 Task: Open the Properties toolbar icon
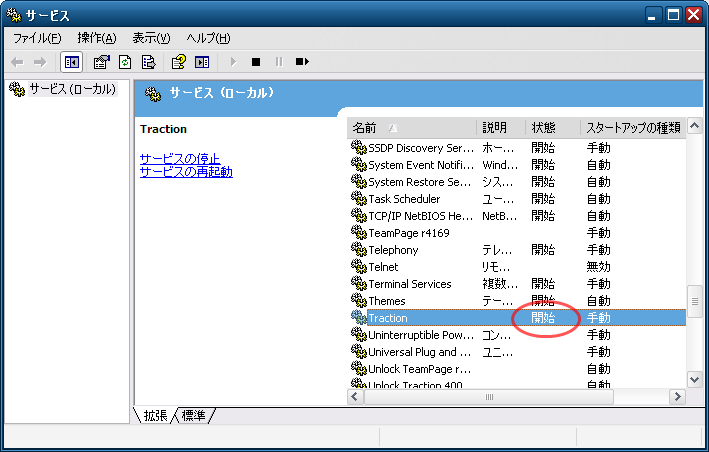click(102, 62)
